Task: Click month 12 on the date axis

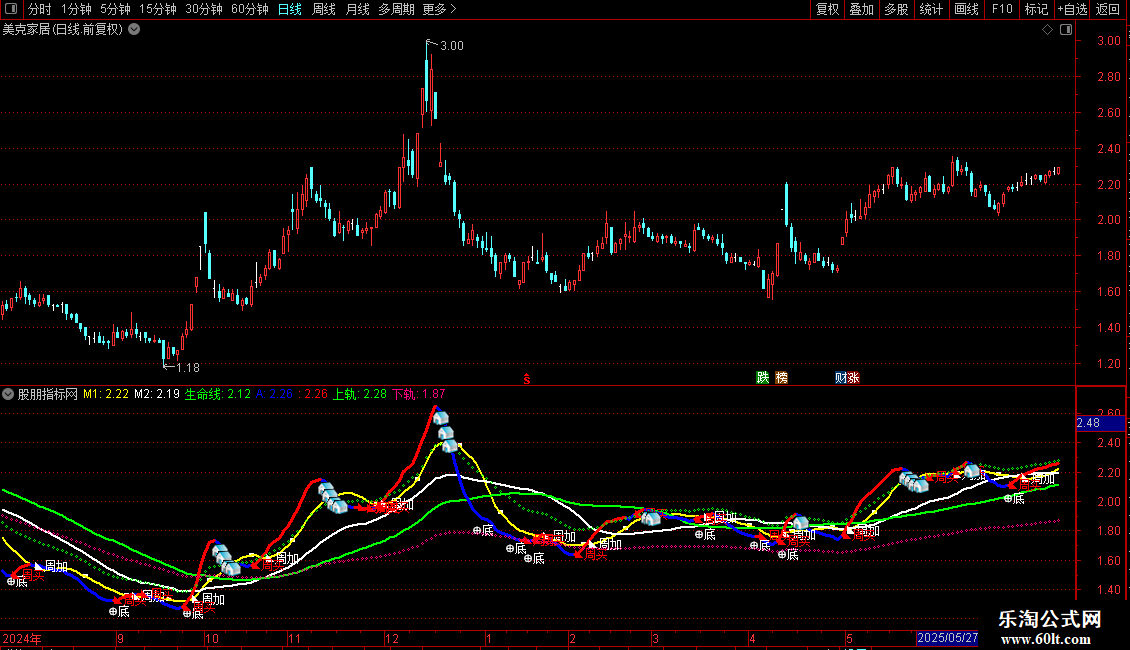Action: [391, 638]
